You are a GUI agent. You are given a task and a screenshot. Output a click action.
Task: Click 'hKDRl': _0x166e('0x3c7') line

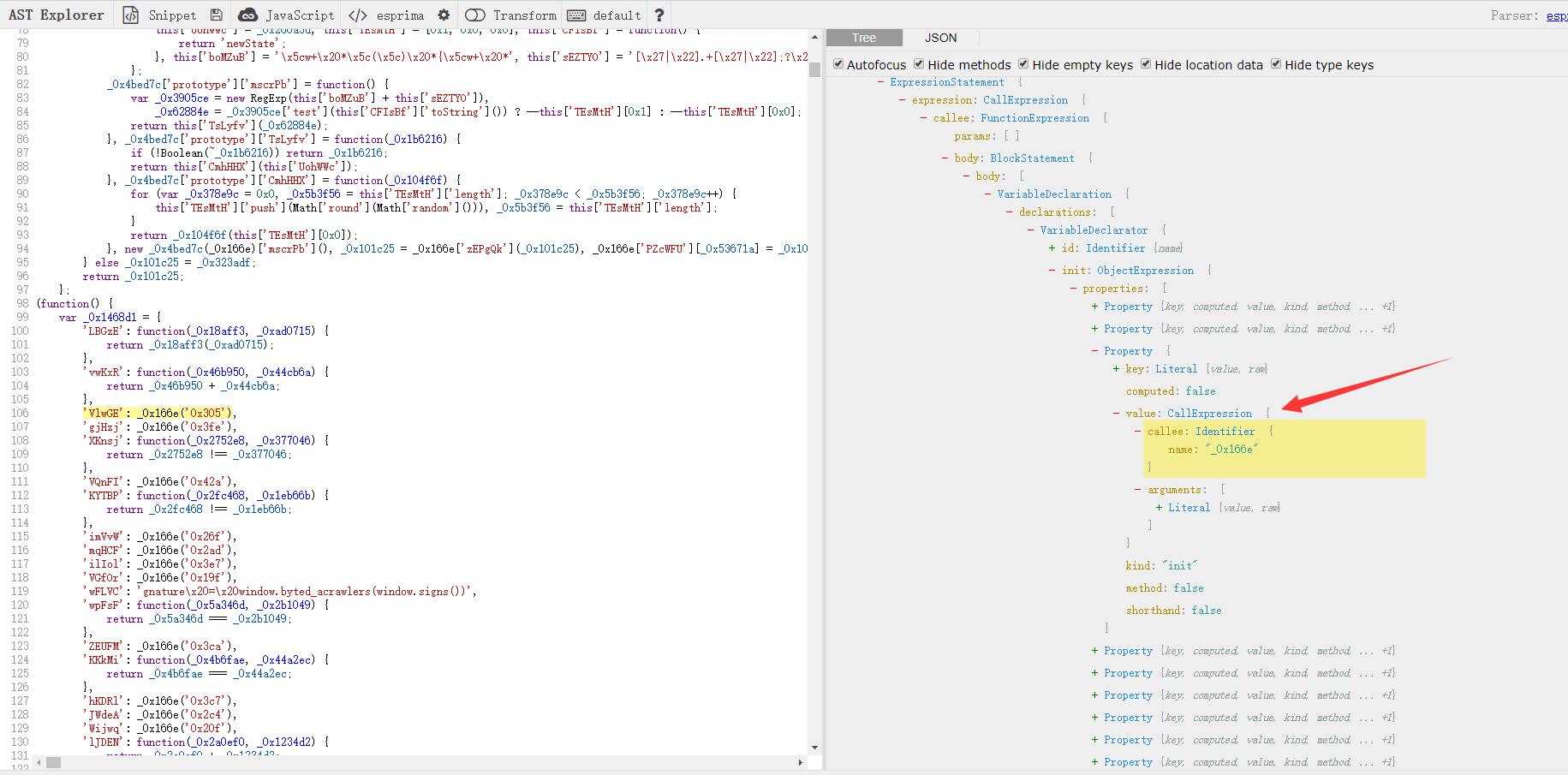(x=159, y=700)
